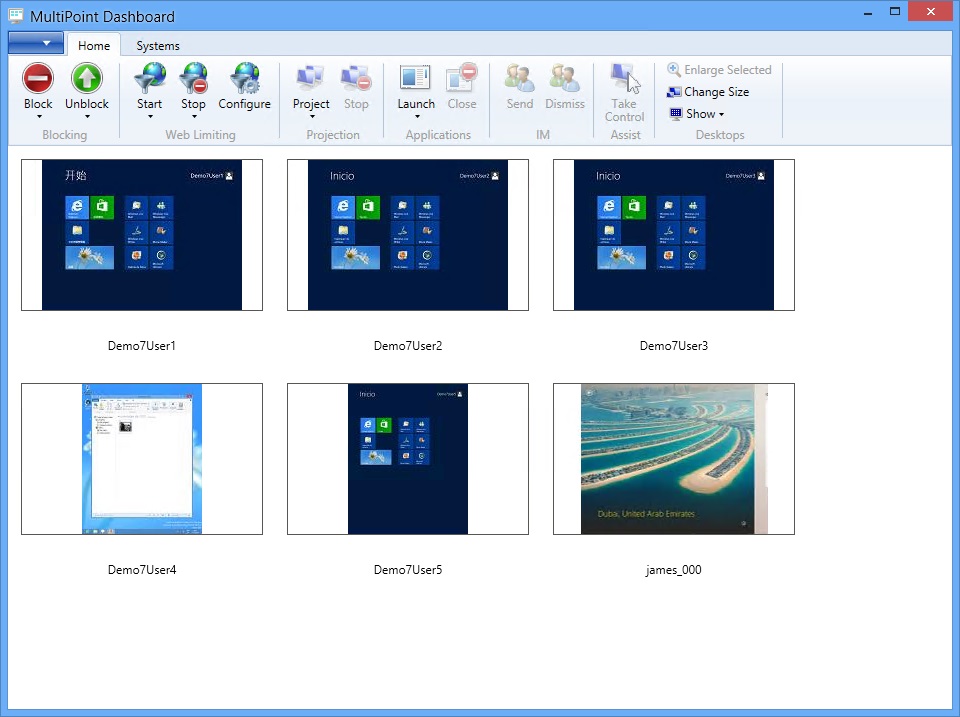Expand the Launch dropdown arrow

pyautogui.click(x=417, y=117)
